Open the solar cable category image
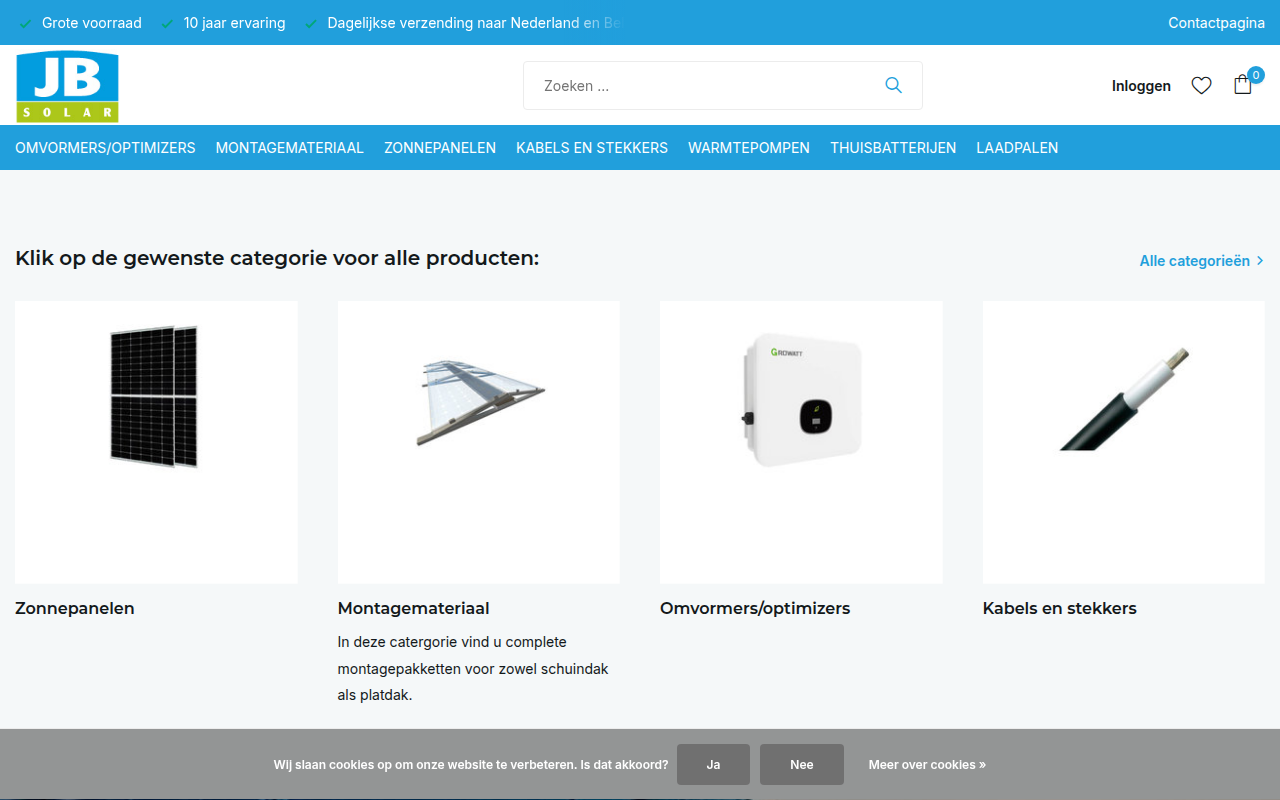The image size is (1280, 800). pos(1124,442)
